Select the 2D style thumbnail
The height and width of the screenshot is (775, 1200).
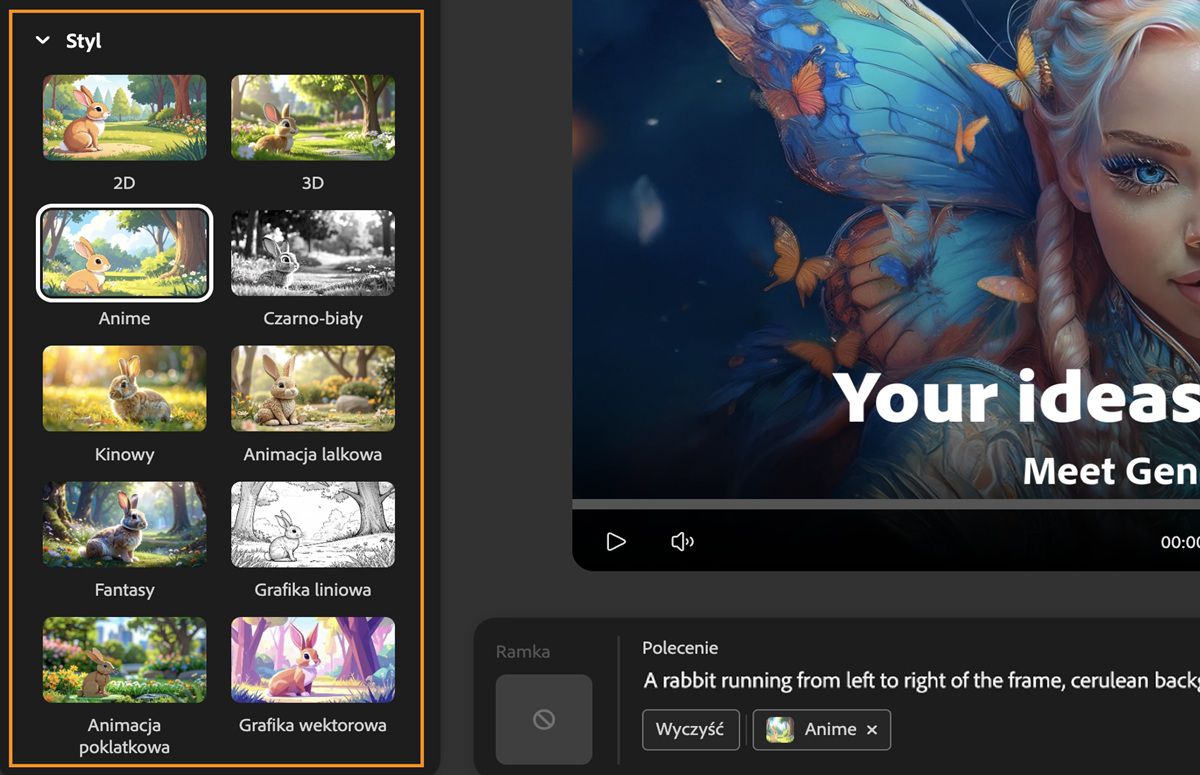124,117
